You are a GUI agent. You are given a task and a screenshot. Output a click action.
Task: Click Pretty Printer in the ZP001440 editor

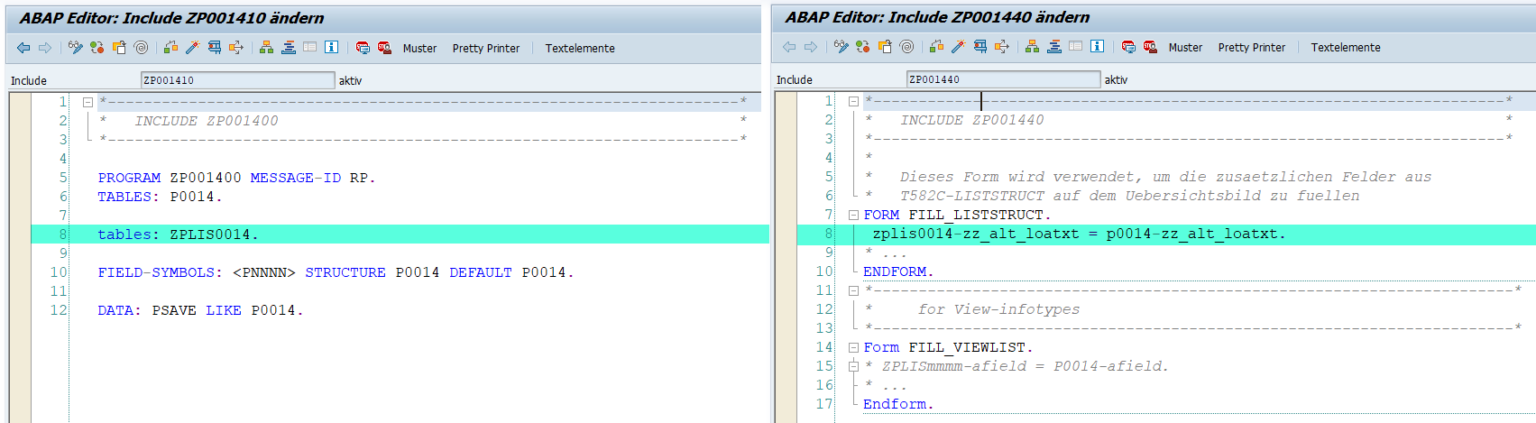[x=1251, y=48]
